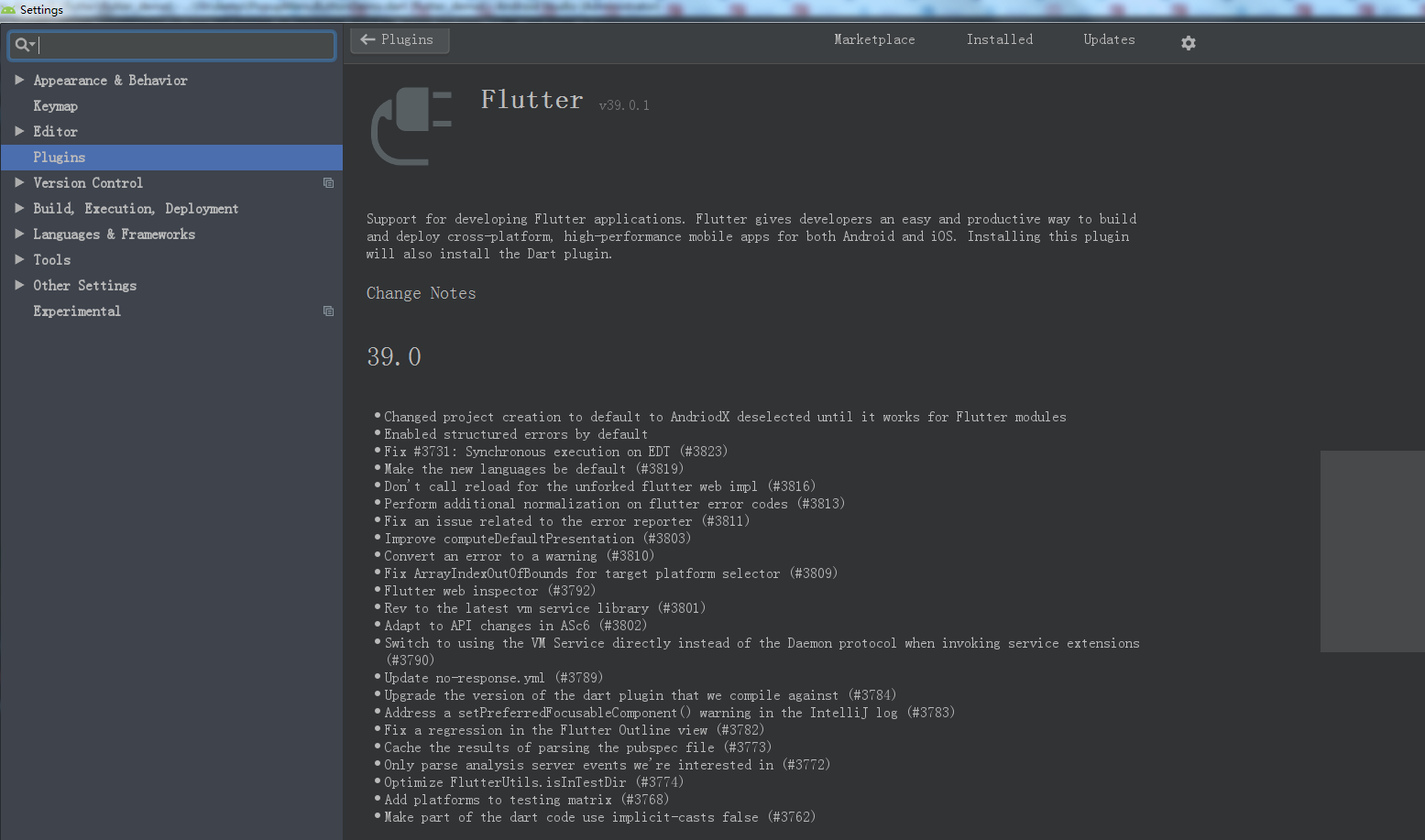
Task: Click the Android Studio icon in the title bar
Action: pyautogui.click(x=8, y=10)
